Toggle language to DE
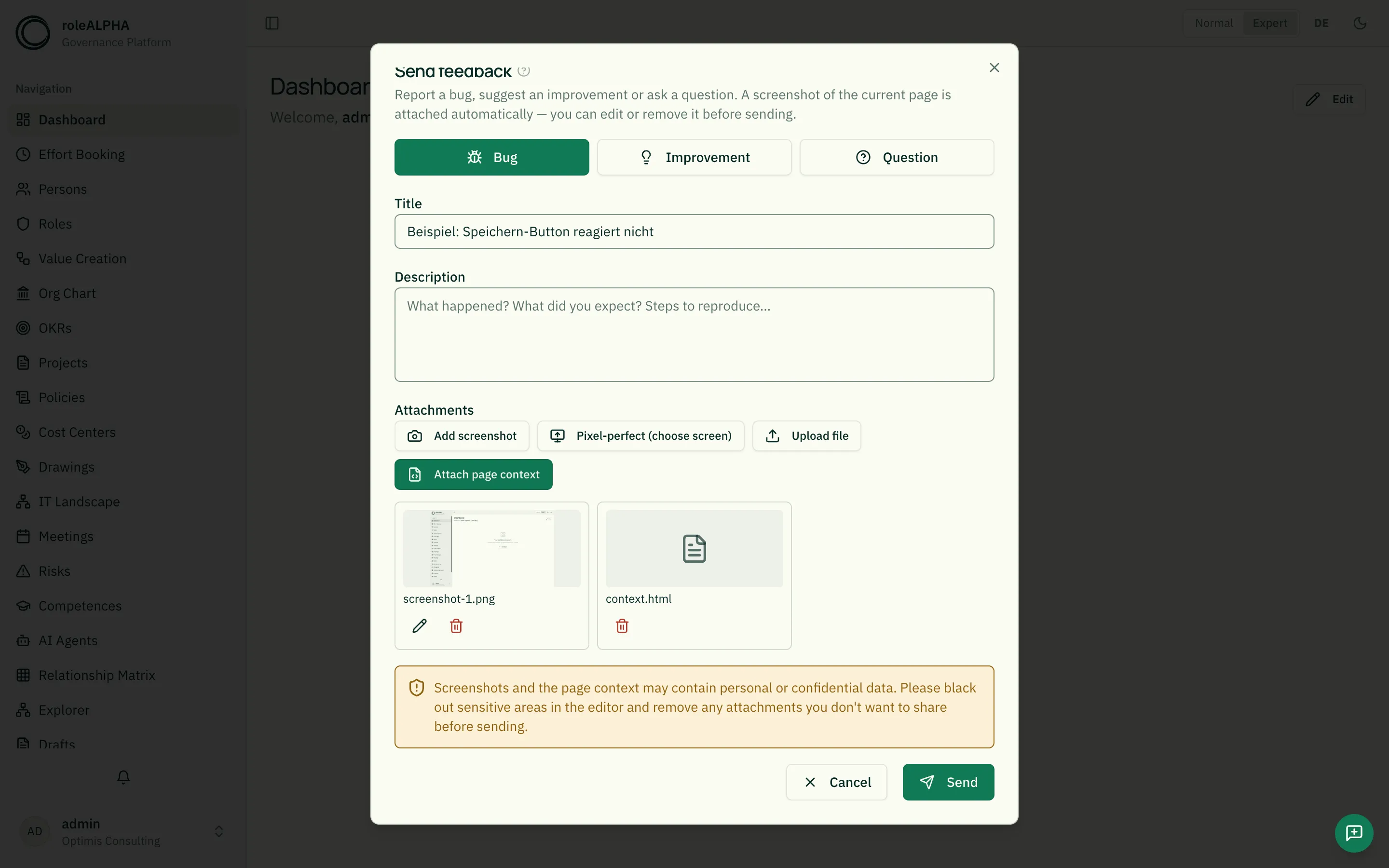This screenshot has width=1389, height=868. pos(1321,23)
